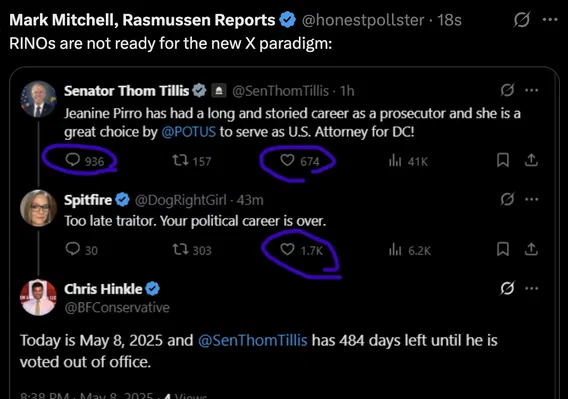This screenshot has width=568, height=399.
Task: Repost Senator Thom Tillis tweet with 157 reposts
Action: tap(180, 160)
